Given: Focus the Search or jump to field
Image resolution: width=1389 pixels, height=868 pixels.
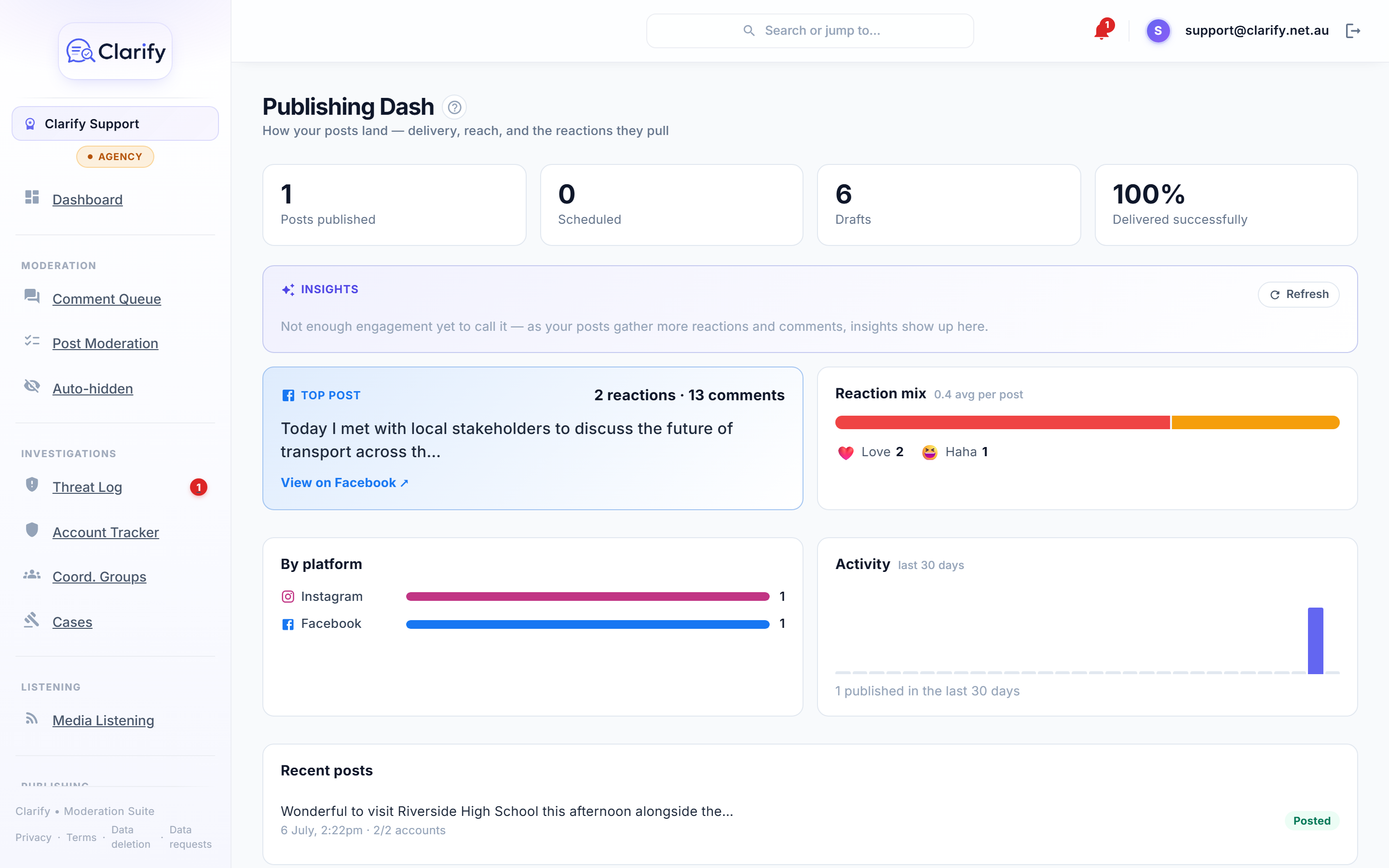Looking at the screenshot, I should [x=810, y=31].
